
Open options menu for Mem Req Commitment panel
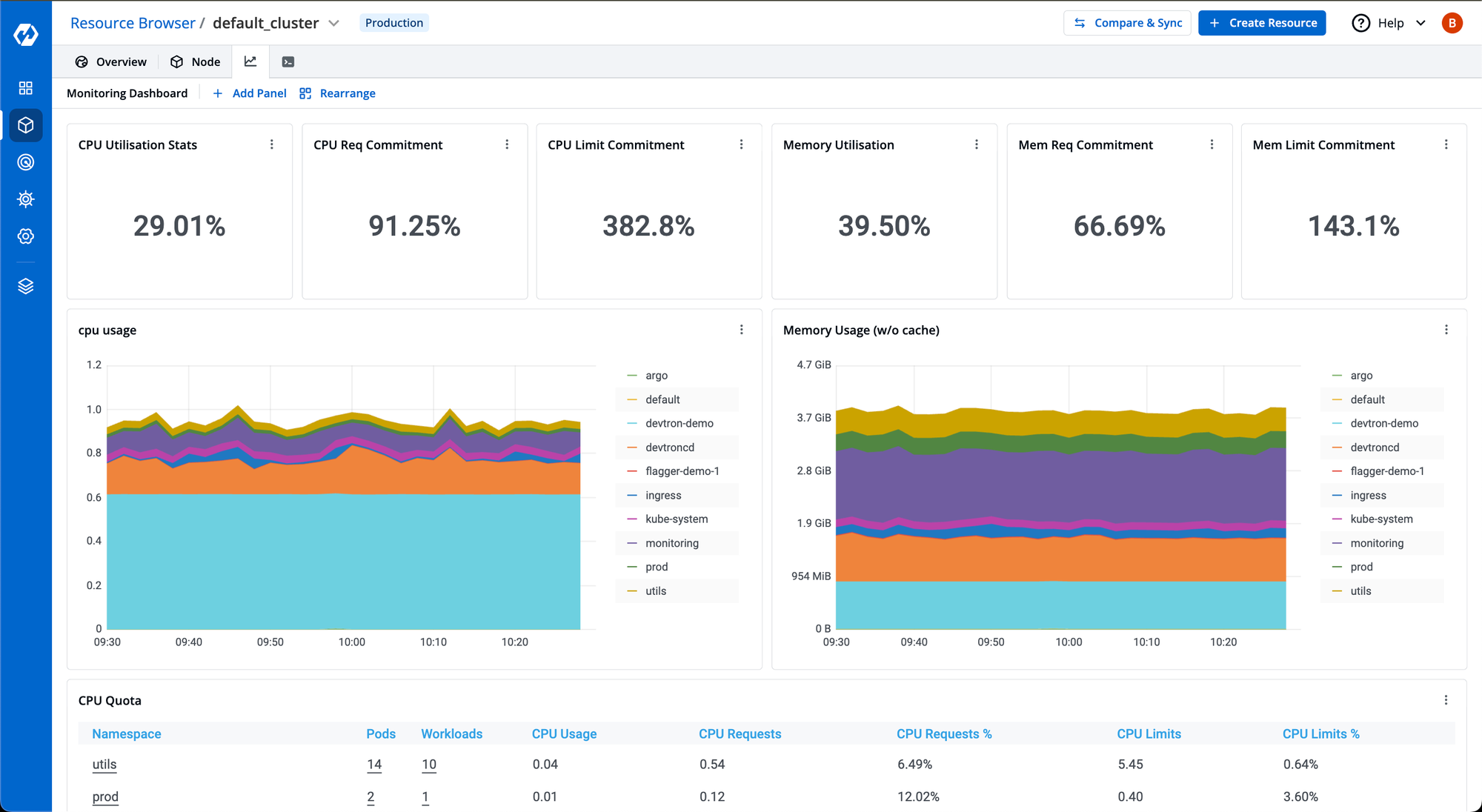[x=1212, y=144]
